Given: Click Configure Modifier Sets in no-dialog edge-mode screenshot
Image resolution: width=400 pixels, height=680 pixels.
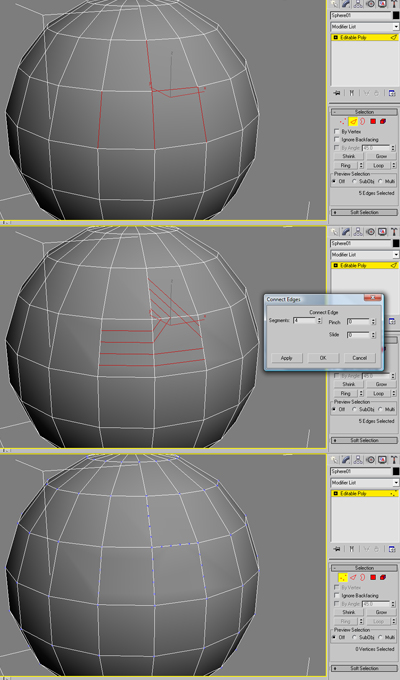Looking at the screenshot, I should click(x=392, y=93).
